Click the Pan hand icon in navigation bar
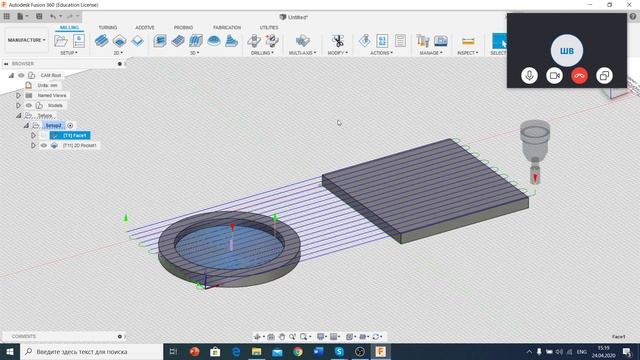 pos(282,336)
